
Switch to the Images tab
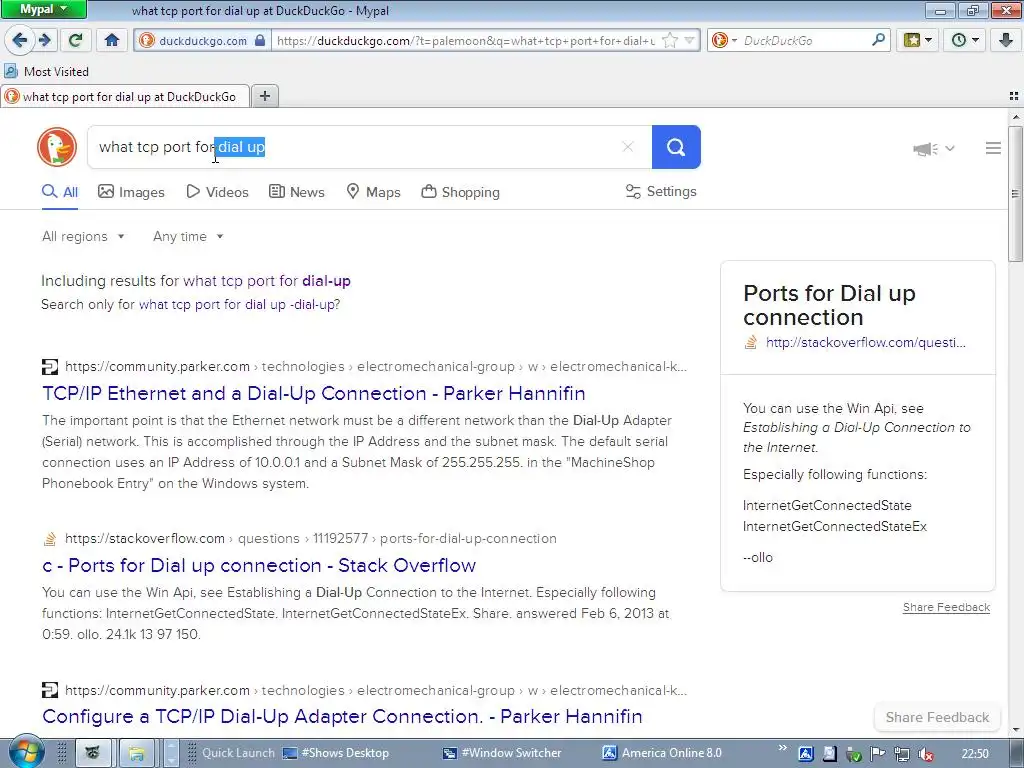(131, 192)
